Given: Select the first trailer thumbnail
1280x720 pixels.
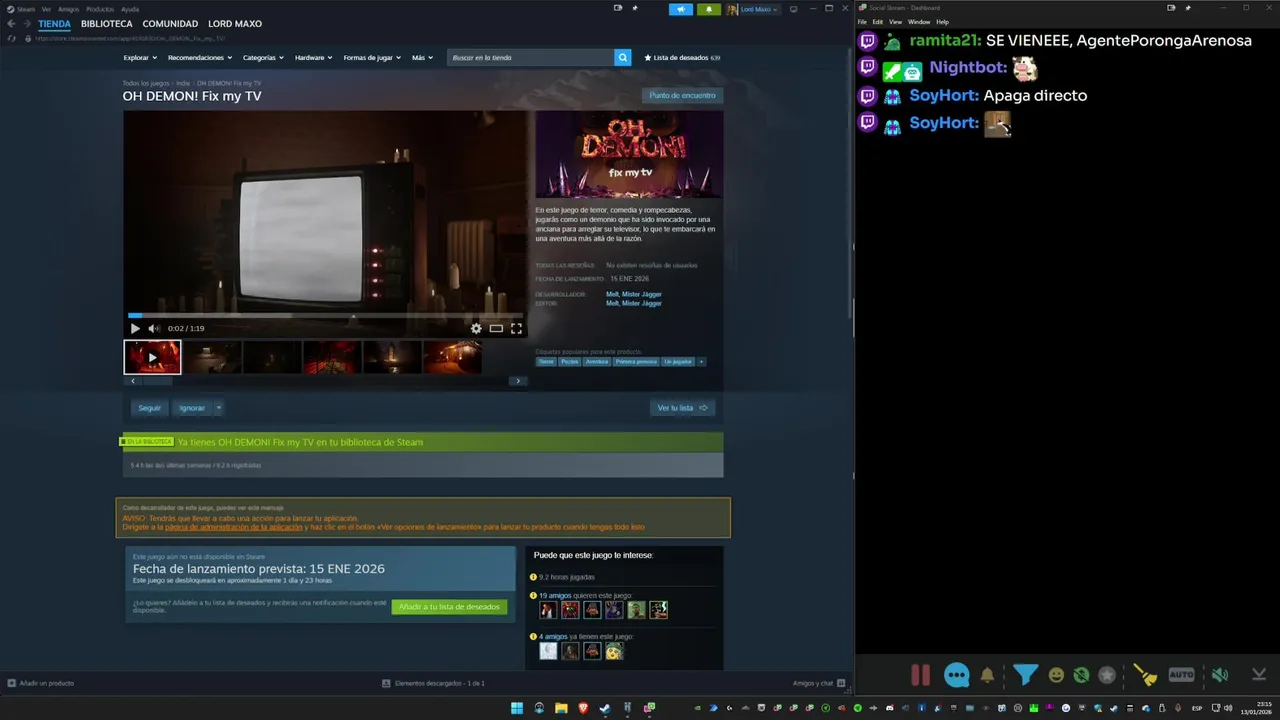Looking at the screenshot, I should pos(152,357).
